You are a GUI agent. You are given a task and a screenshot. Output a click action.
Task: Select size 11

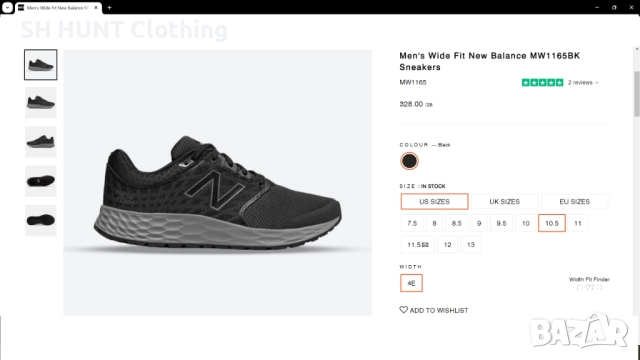(x=578, y=223)
